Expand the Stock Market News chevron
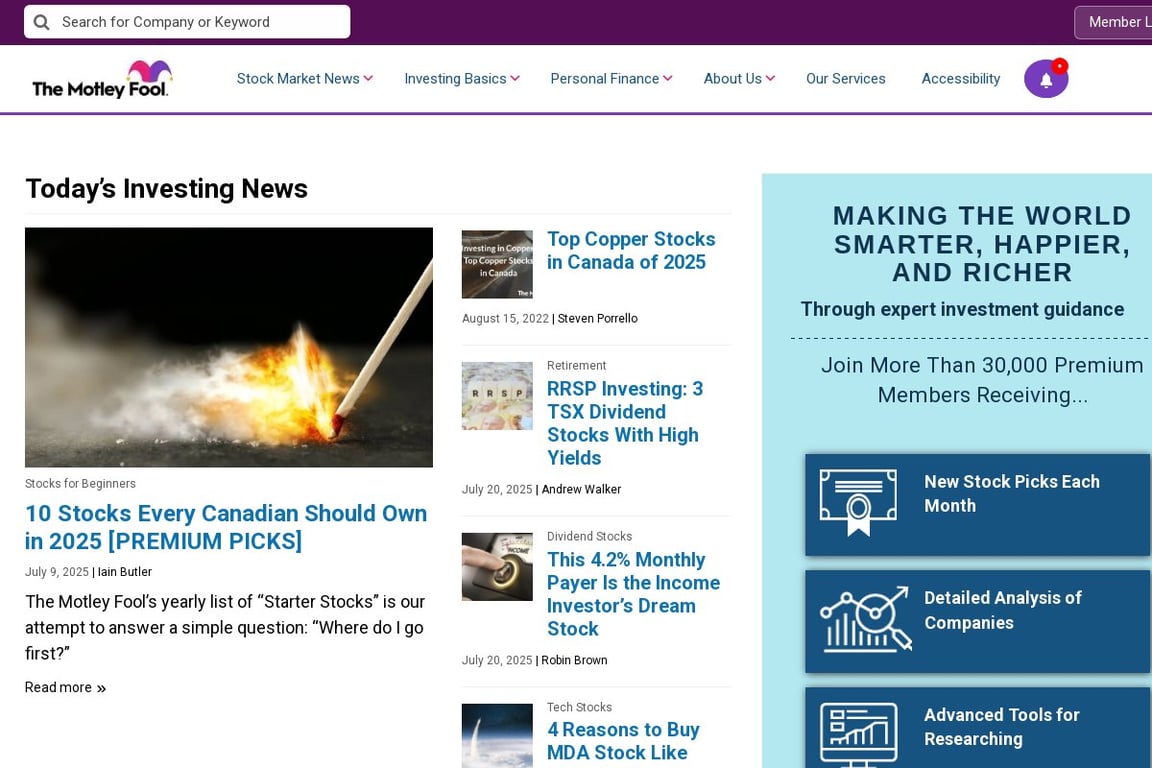 tap(368, 79)
